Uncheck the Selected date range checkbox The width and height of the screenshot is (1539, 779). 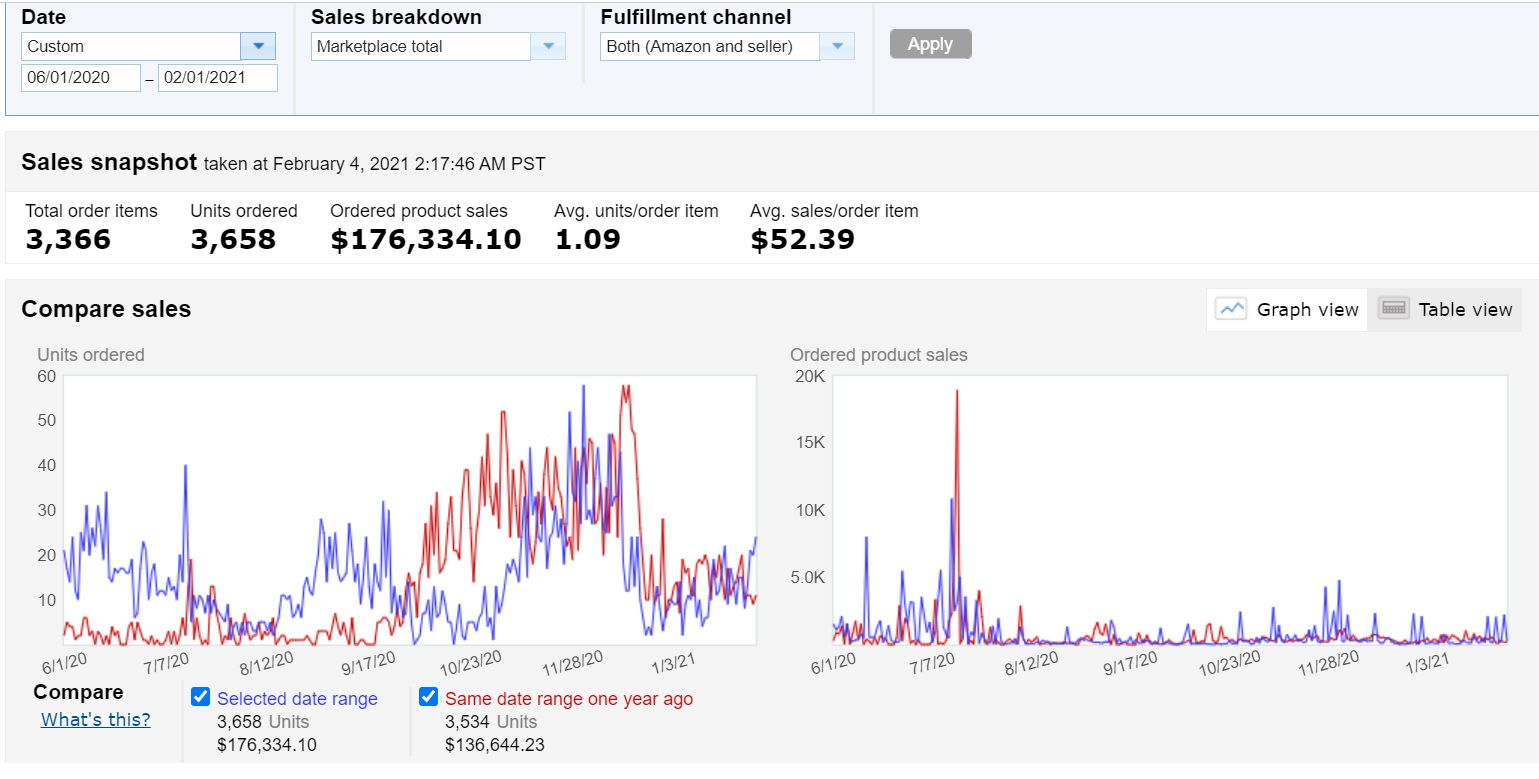[x=200, y=698]
